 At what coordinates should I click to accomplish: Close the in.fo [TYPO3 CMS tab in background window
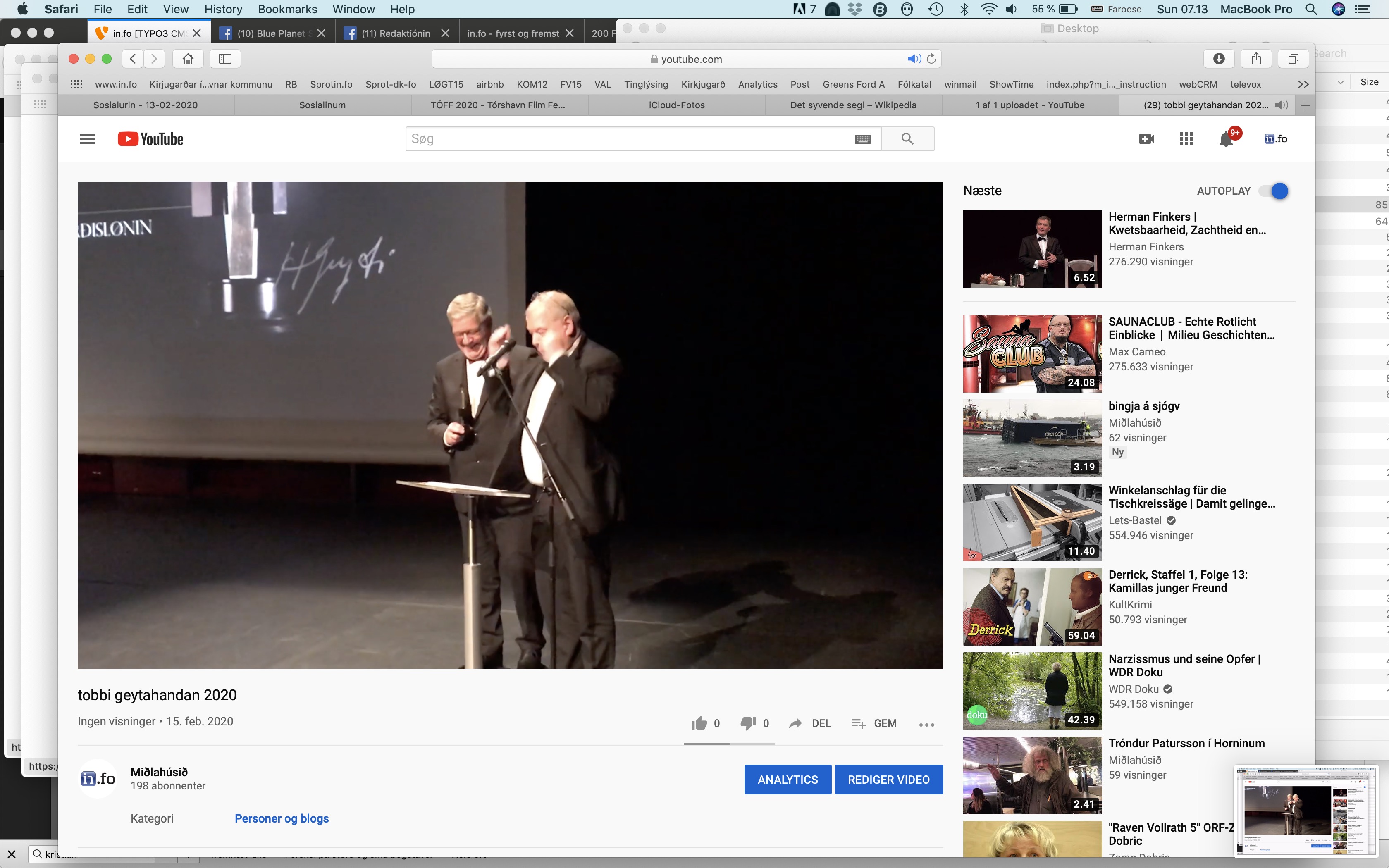(x=197, y=33)
